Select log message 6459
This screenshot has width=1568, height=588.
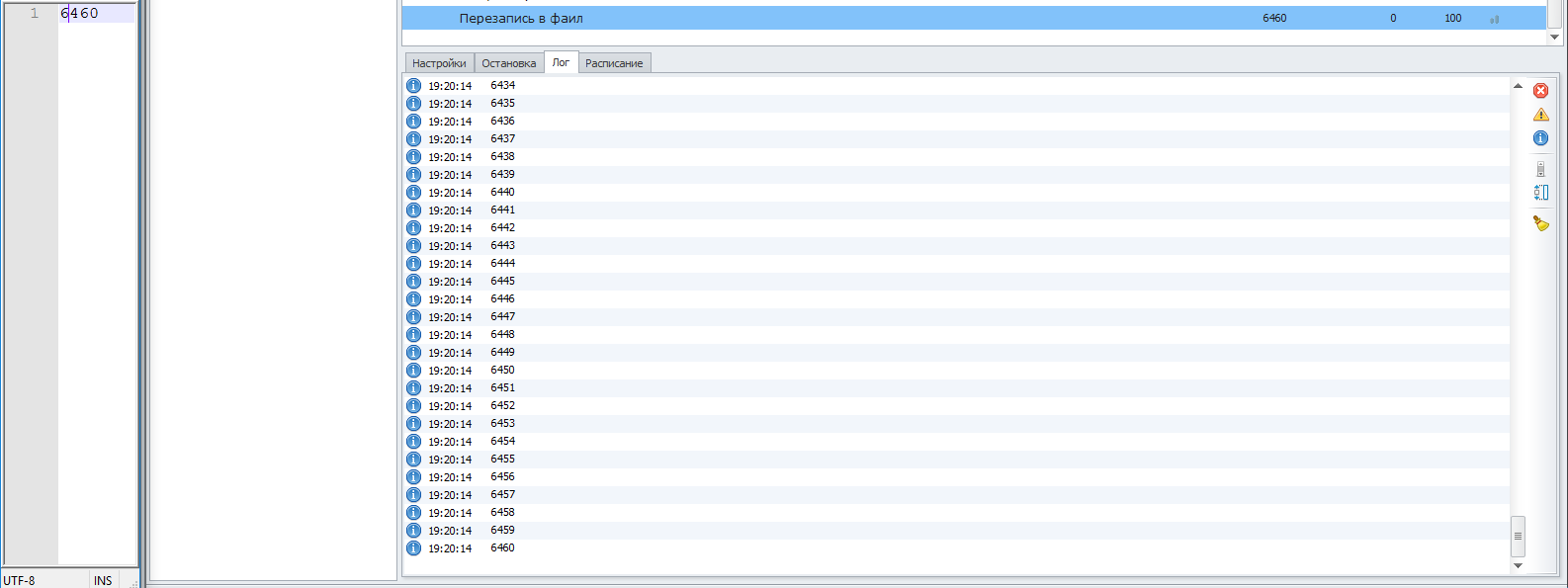click(x=502, y=531)
